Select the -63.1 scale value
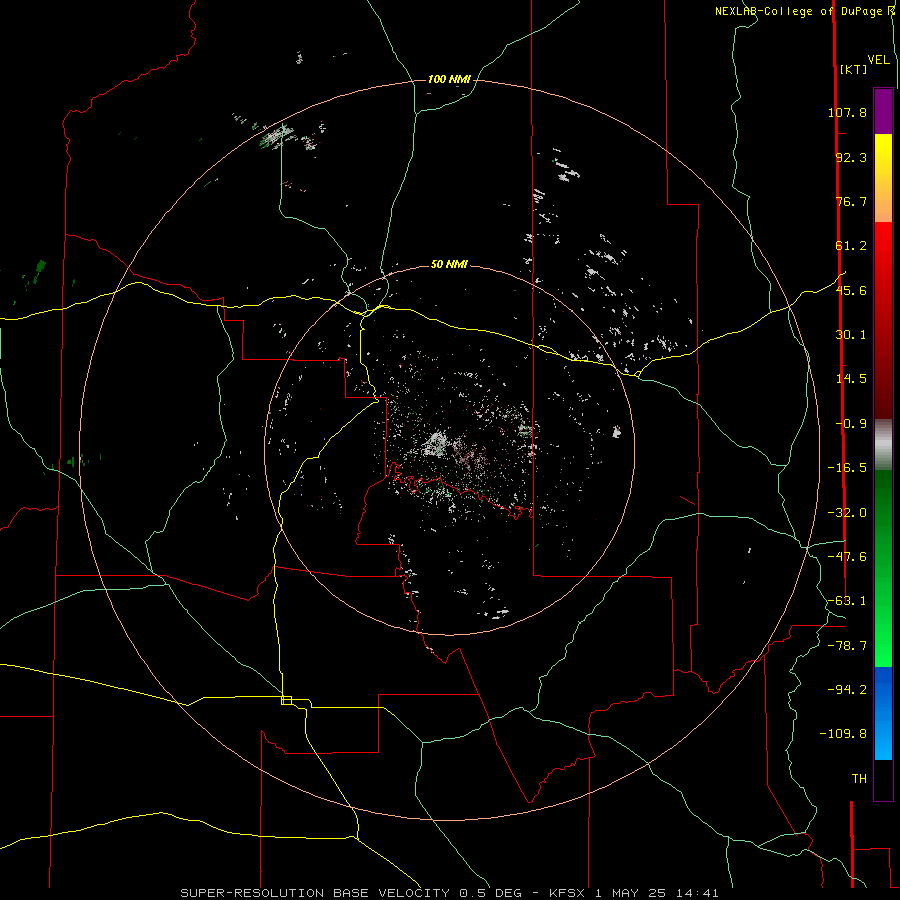This screenshot has width=900, height=900. [x=847, y=601]
